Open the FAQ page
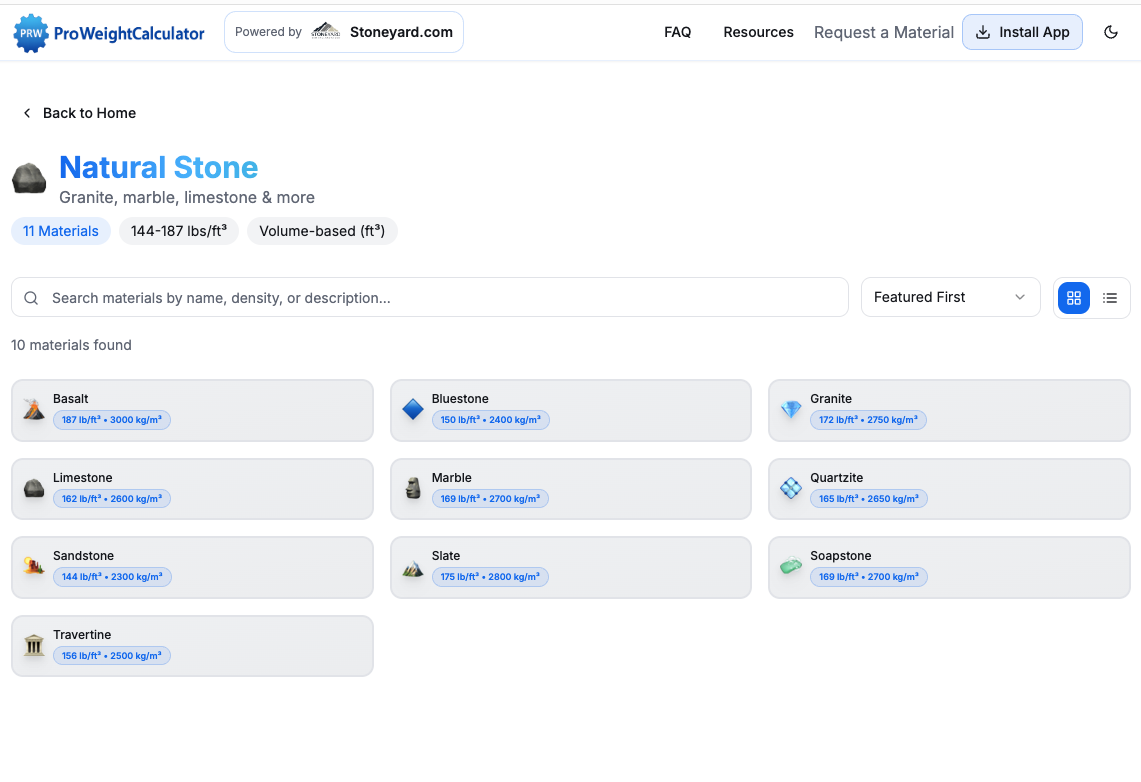This screenshot has height=782, width=1141. (x=677, y=32)
